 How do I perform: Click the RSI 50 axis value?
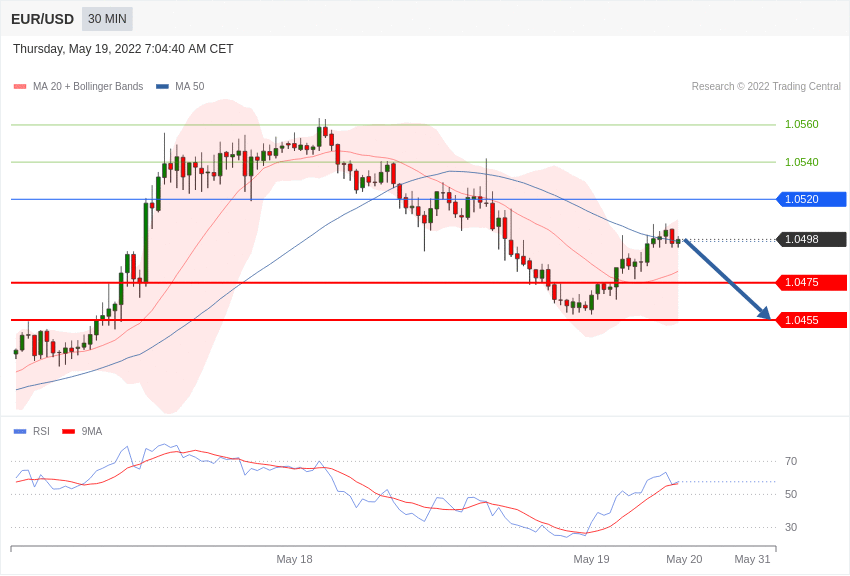click(791, 494)
